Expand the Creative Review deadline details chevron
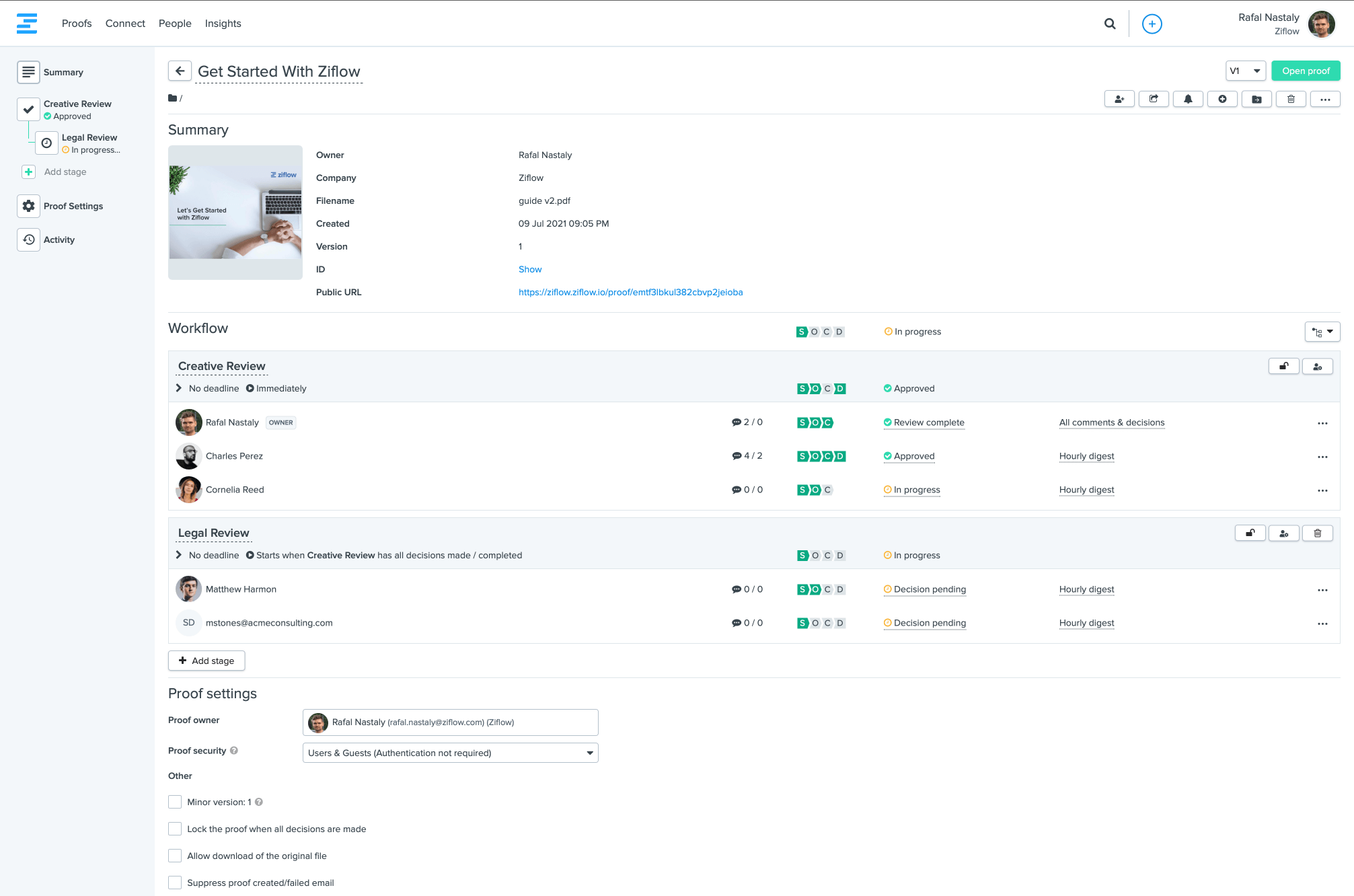The image size is (1354, 896). 178,388
